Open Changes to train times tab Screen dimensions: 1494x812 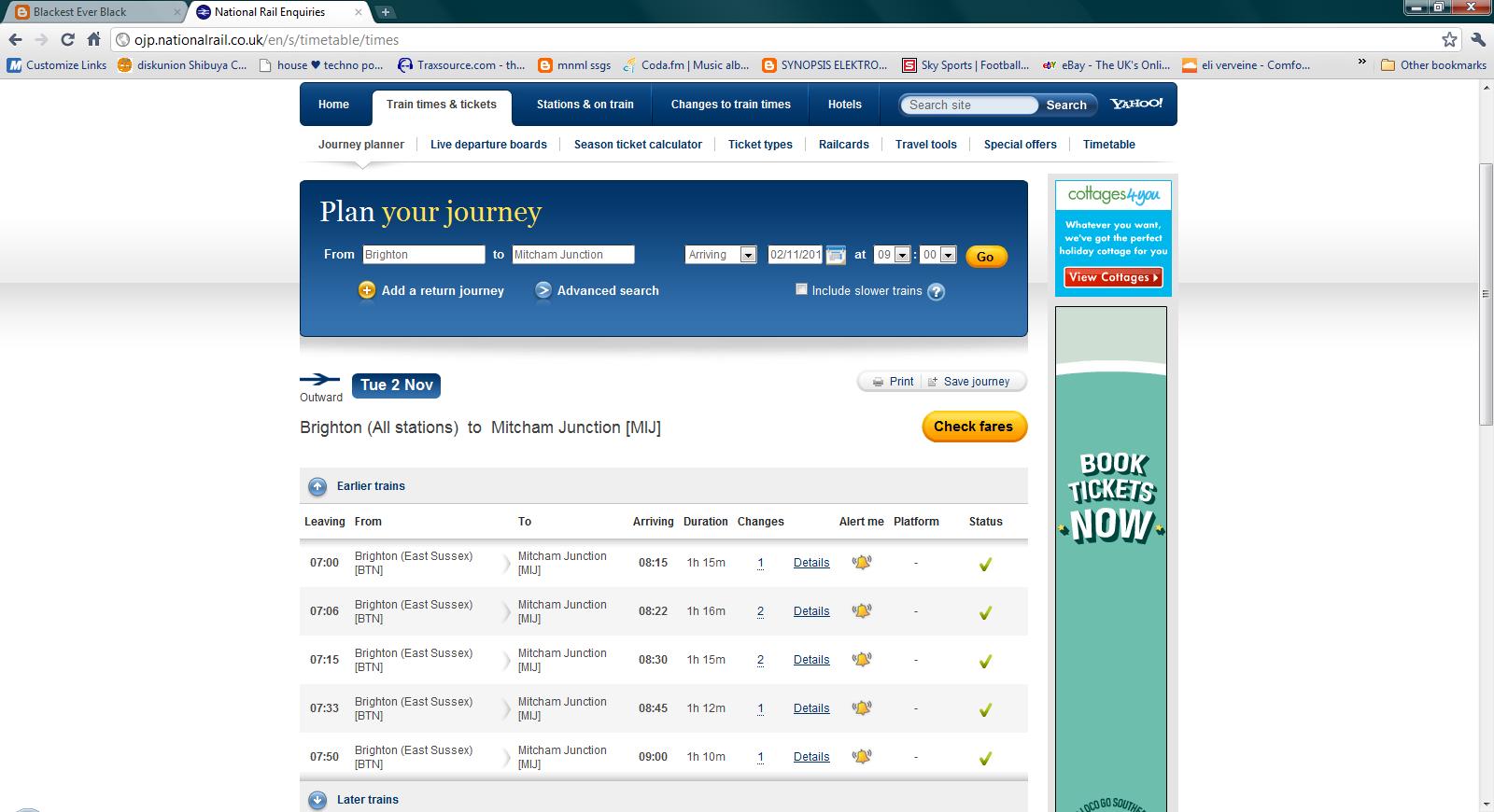(730, 105)
